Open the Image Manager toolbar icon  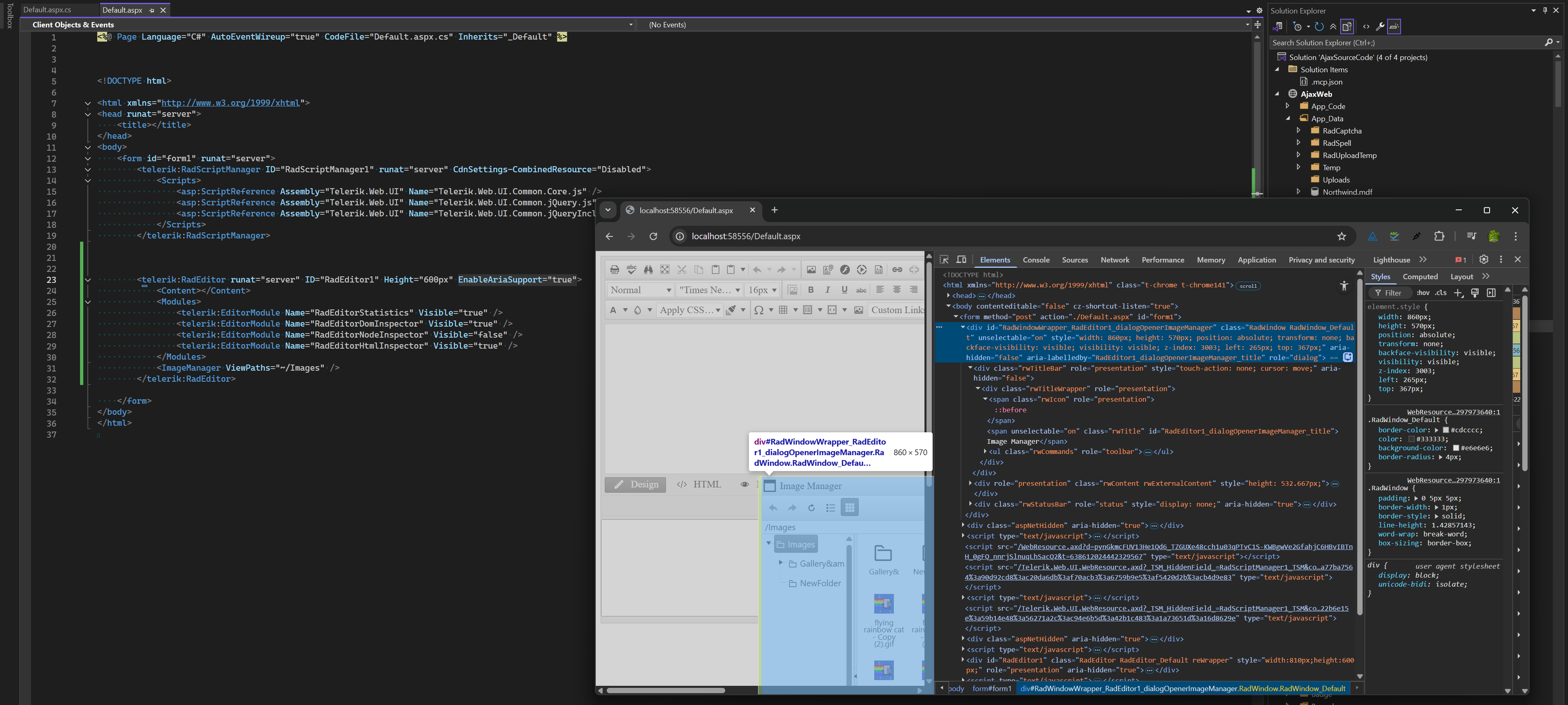(x=811, y=269)
